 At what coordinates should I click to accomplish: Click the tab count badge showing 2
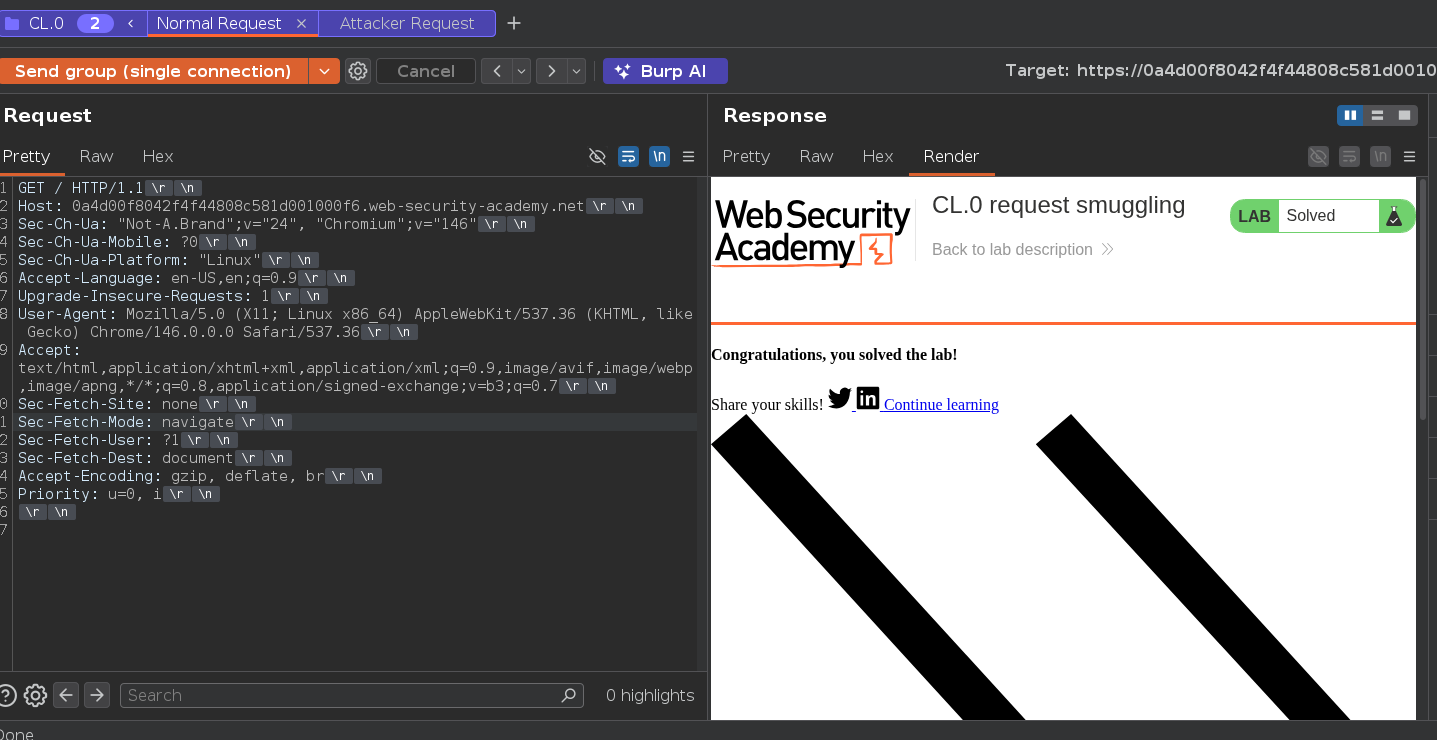(95, 23)
